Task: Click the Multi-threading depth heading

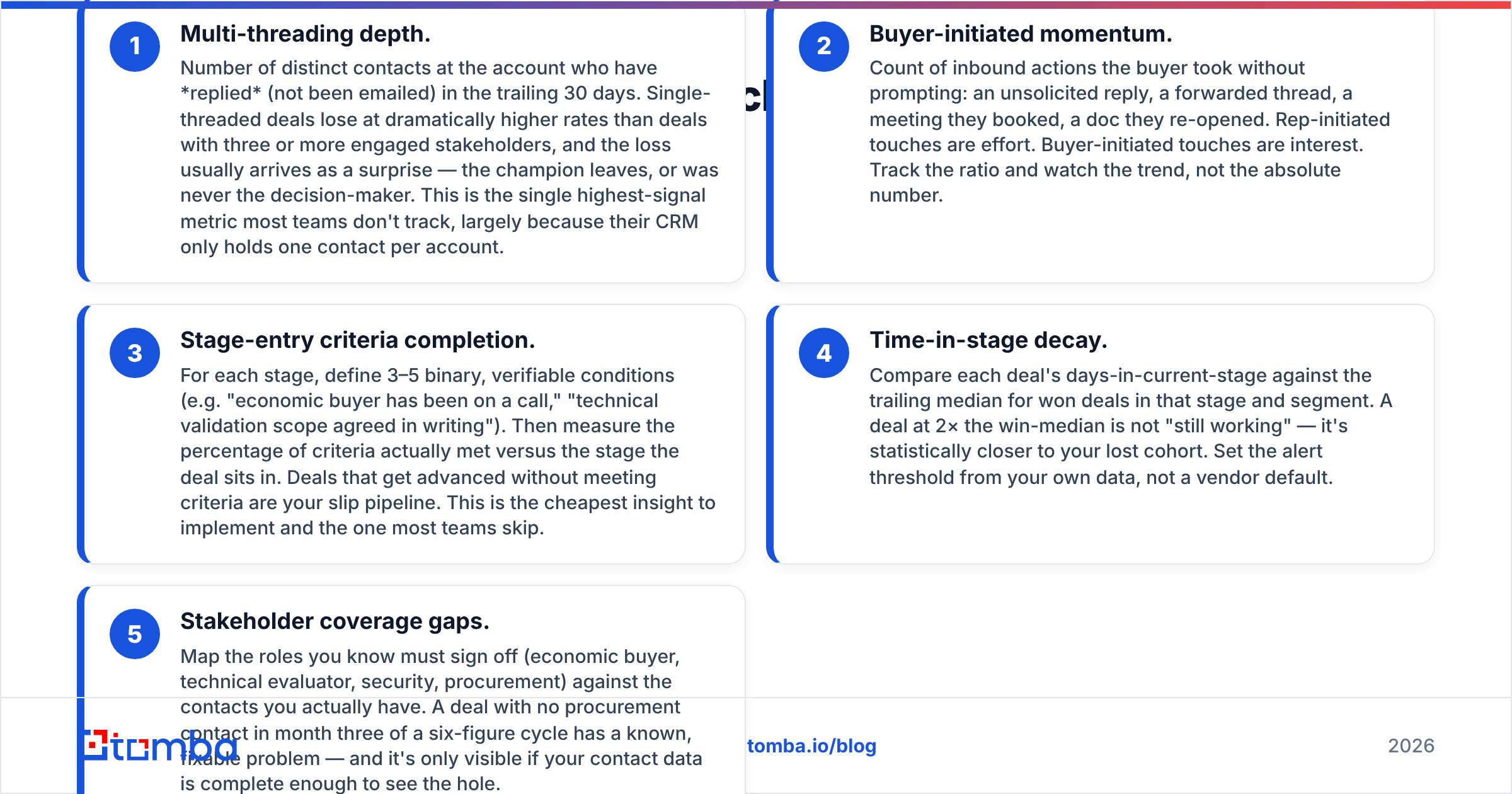Action: pyautogui.click(x=306, y=34)
